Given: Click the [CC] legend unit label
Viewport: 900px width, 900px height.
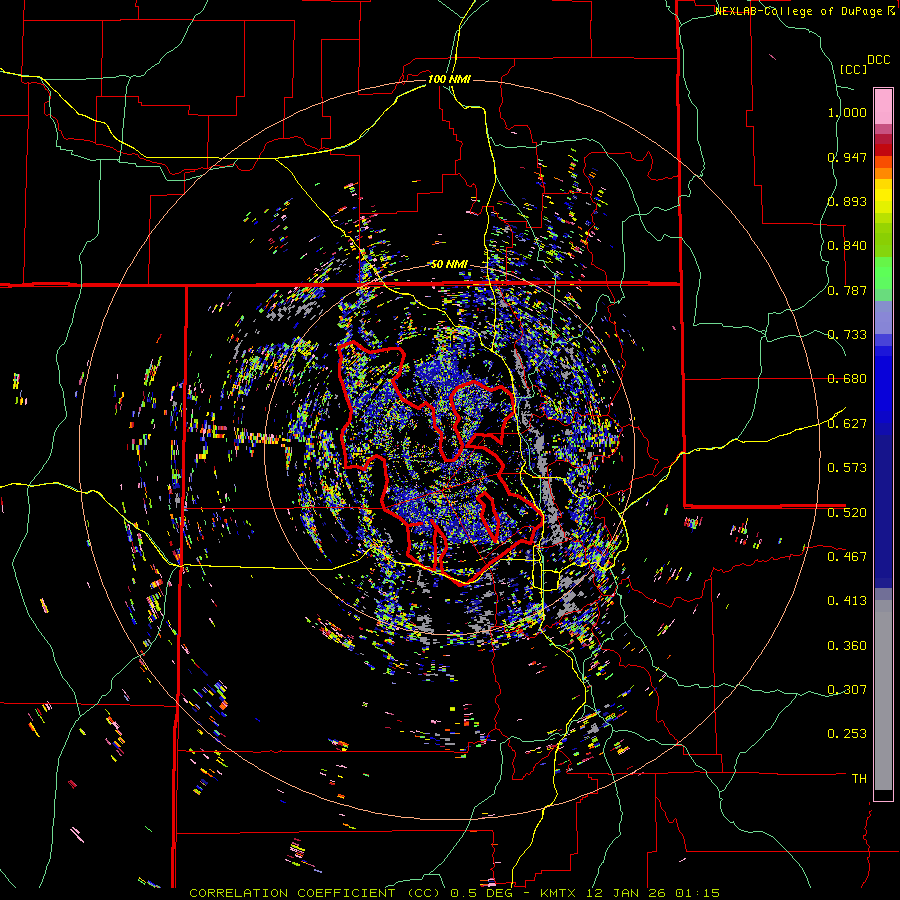Looking at the screenshot, I should coord(853,69).
